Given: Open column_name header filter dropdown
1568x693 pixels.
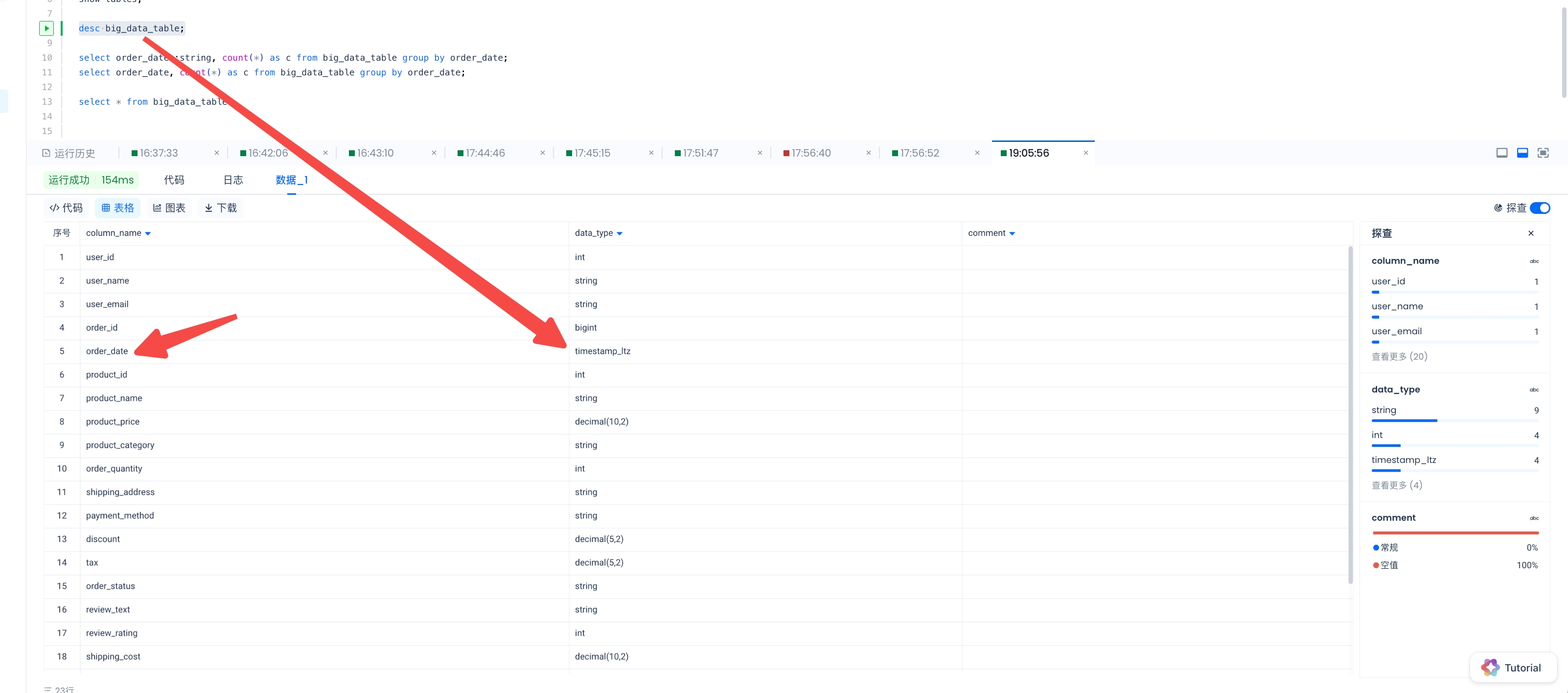Looking at the screenshot, I should coord(147,233).
